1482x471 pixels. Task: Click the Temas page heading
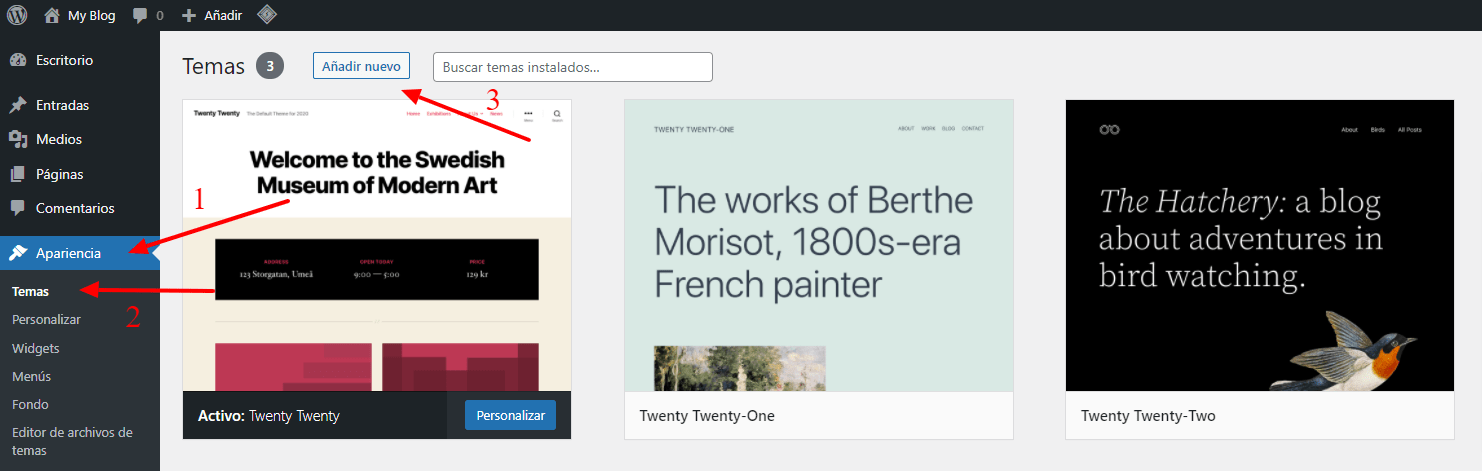(x=214, y=66)
